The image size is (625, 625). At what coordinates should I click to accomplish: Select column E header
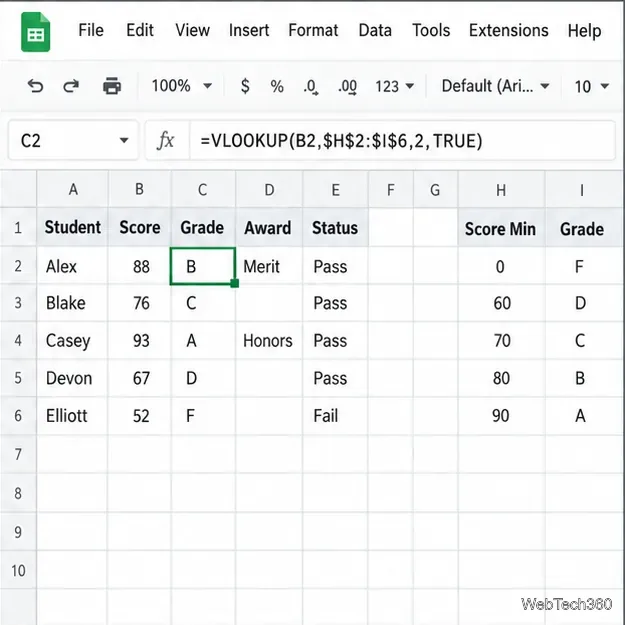coord(336,189)
